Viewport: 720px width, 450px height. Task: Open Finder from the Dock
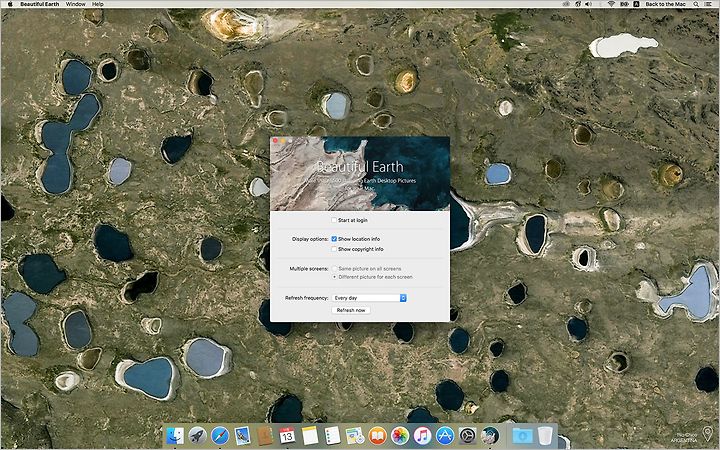174,435
